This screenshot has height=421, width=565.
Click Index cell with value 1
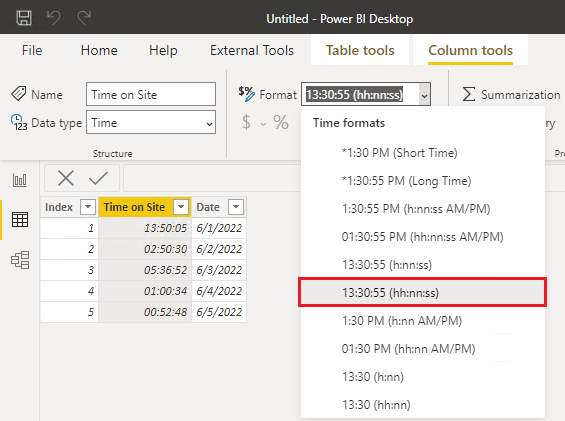pos(69,228)
